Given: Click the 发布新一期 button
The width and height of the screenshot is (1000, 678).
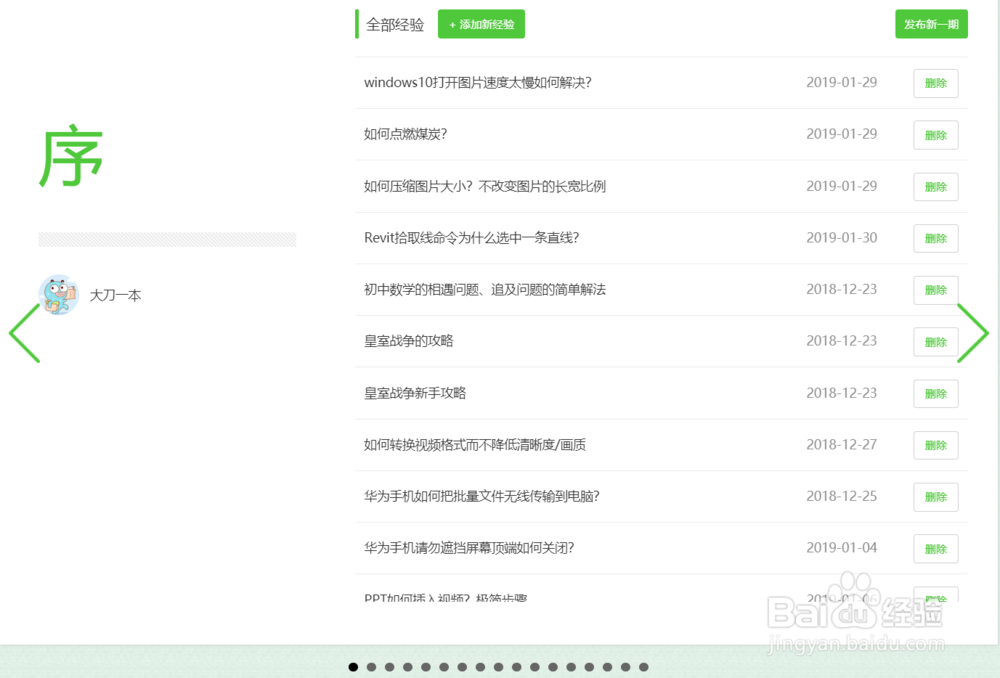Looking at the screenshot, I should click(x=931, y=23).
